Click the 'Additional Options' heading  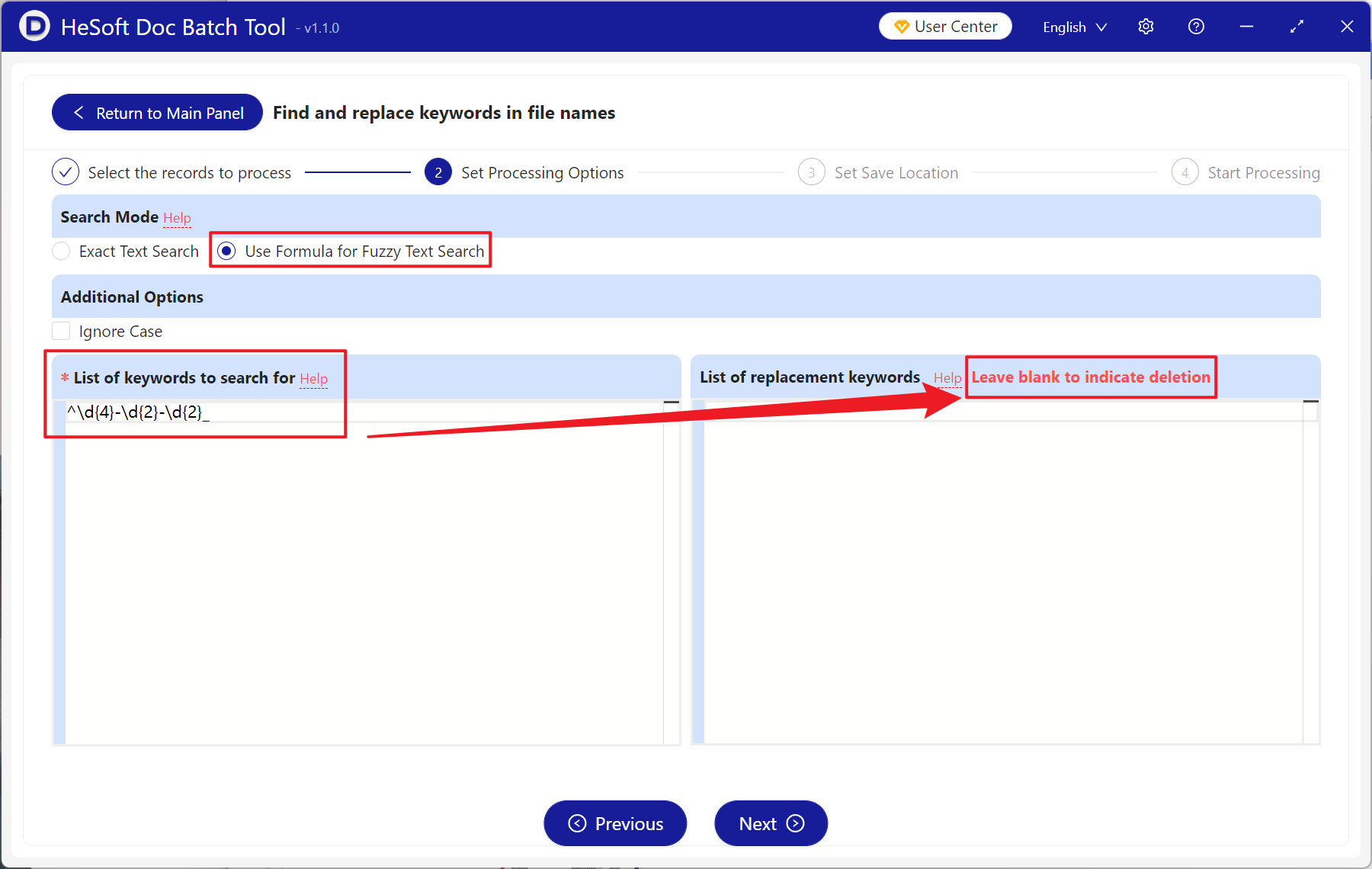(132, 297)
